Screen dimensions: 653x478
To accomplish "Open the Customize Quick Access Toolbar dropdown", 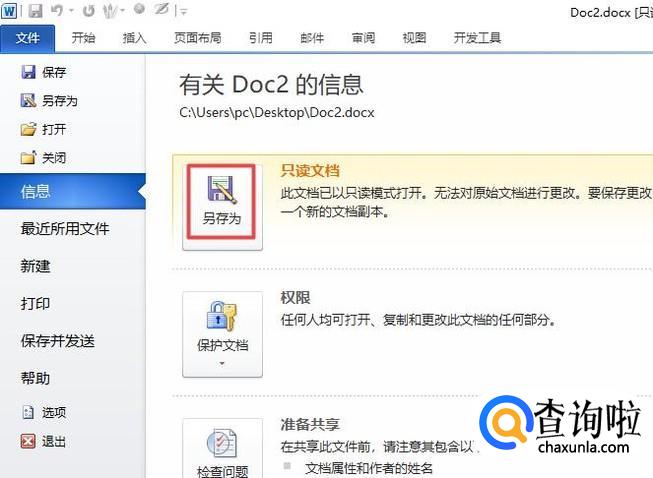I will click(x=184, y=12).
